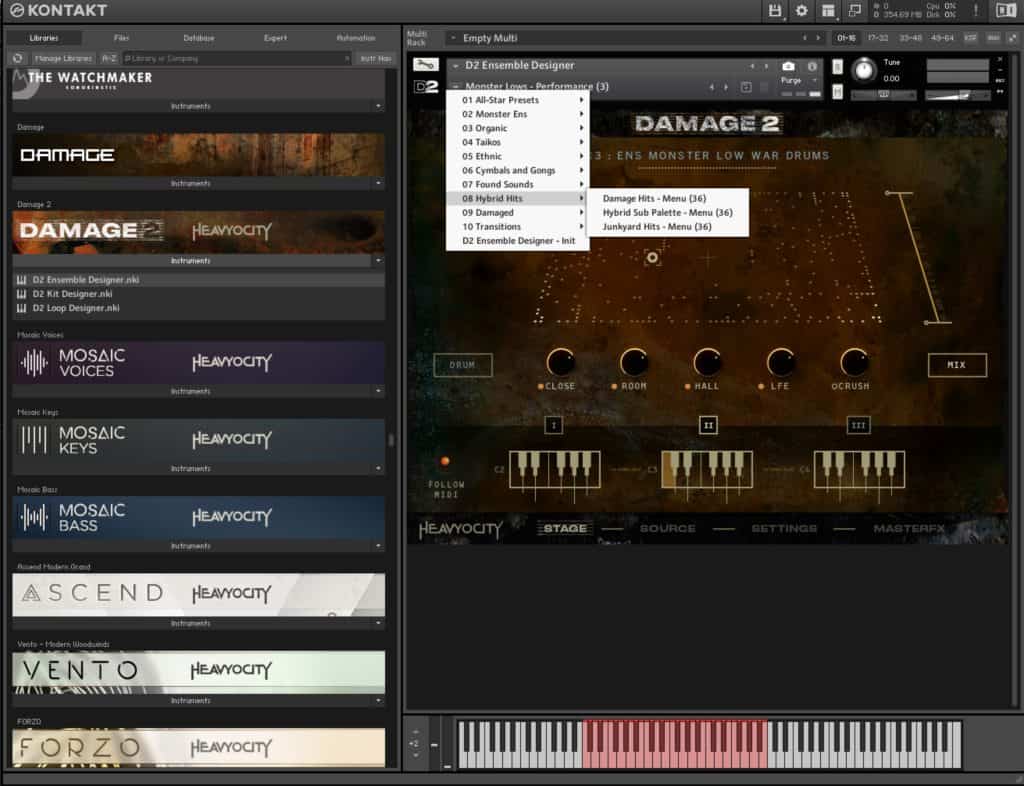Click the refresh libraries icon

(18, 58)
